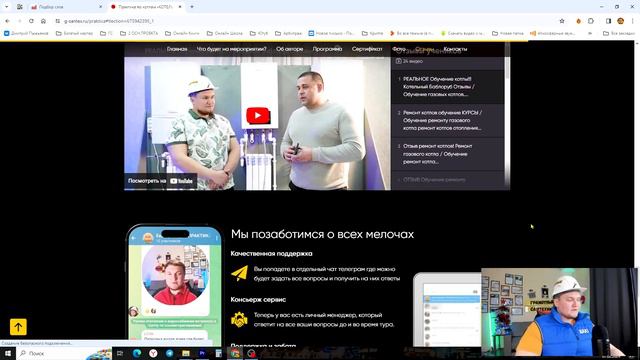This screenshot has height=360, width=640.
Task: Reload the page with the refresh icon
Action: (x=31, y=21)
